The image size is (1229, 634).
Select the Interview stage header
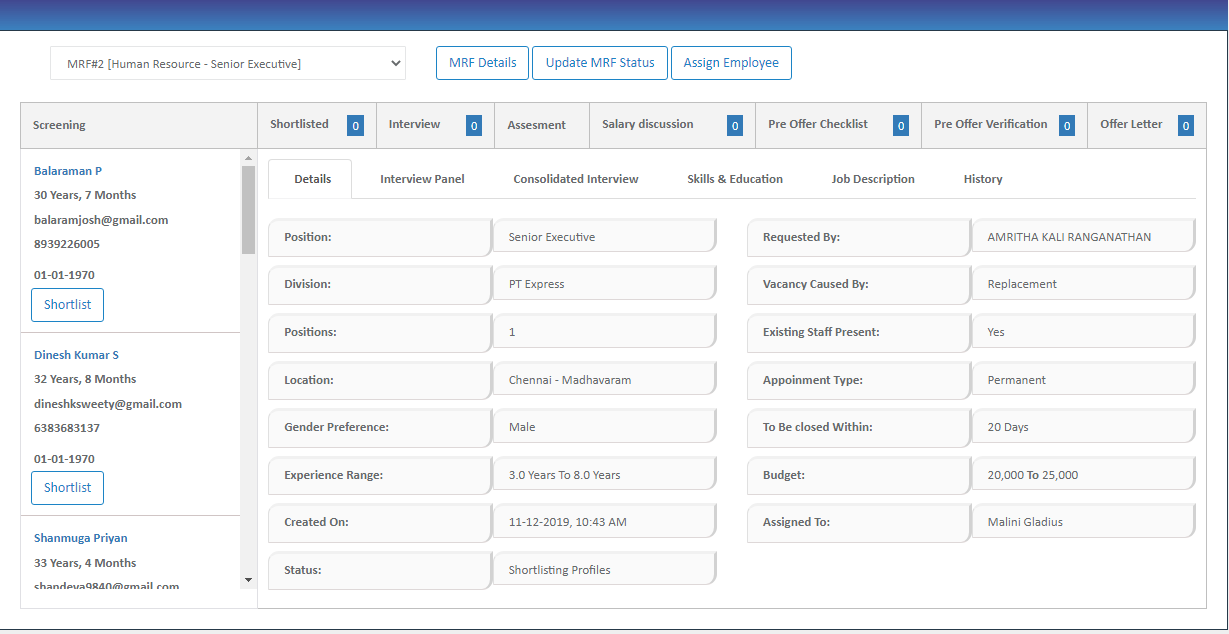(414, 124)
